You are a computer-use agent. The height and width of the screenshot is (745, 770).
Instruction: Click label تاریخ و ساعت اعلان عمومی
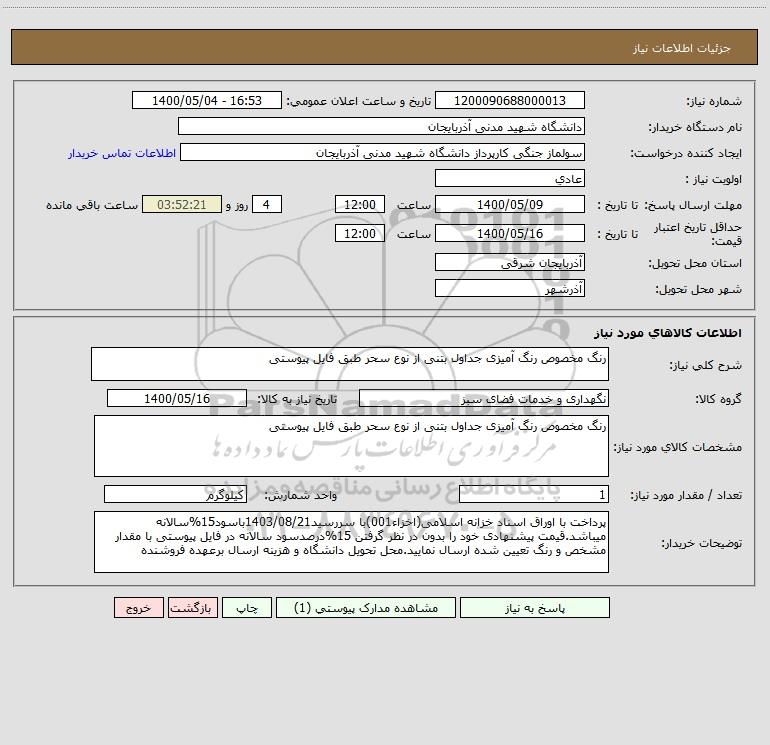click(x=358, y=101)
